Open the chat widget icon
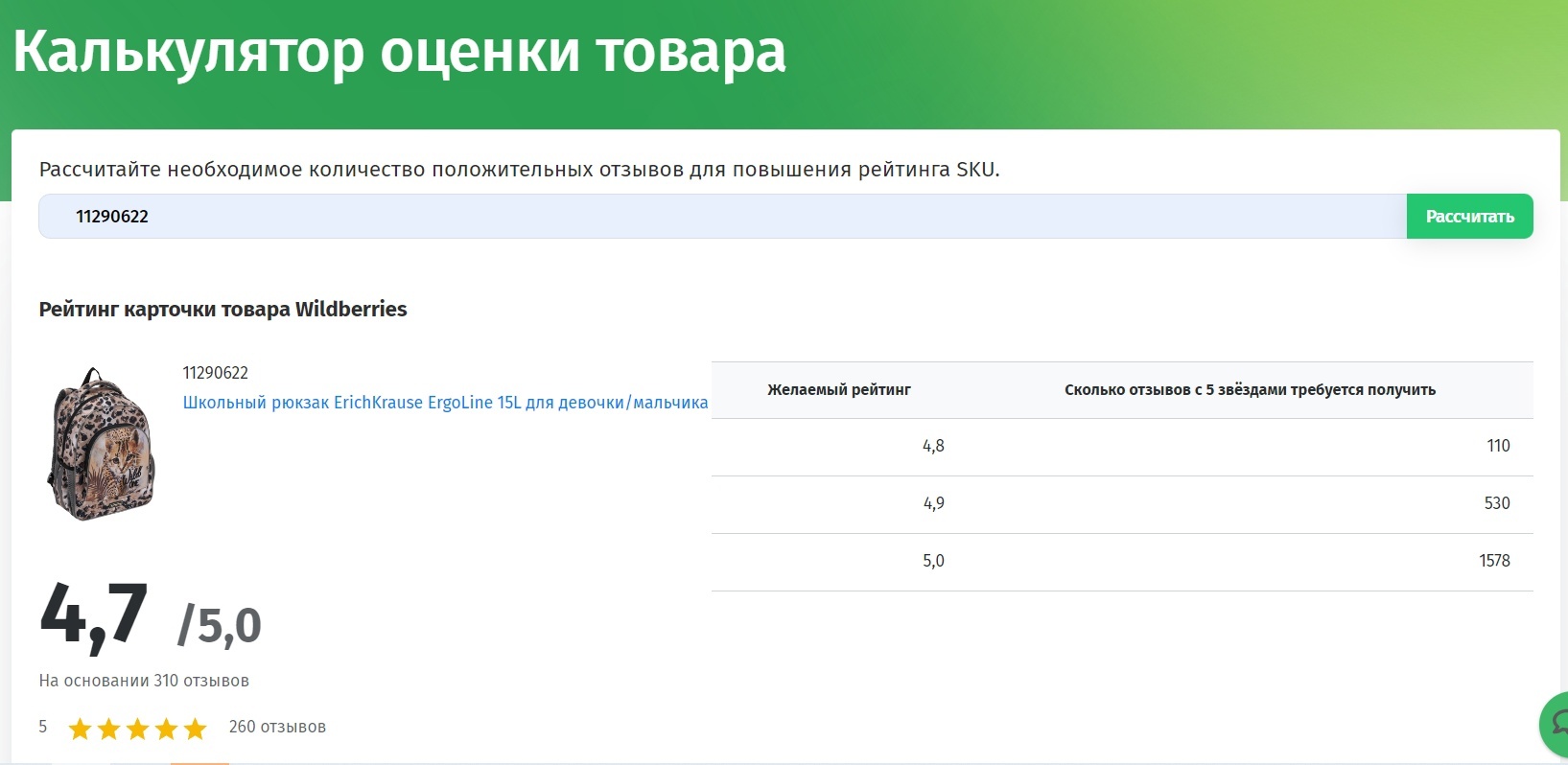This screenshot has height=765, width=1568. [1556, 724]
